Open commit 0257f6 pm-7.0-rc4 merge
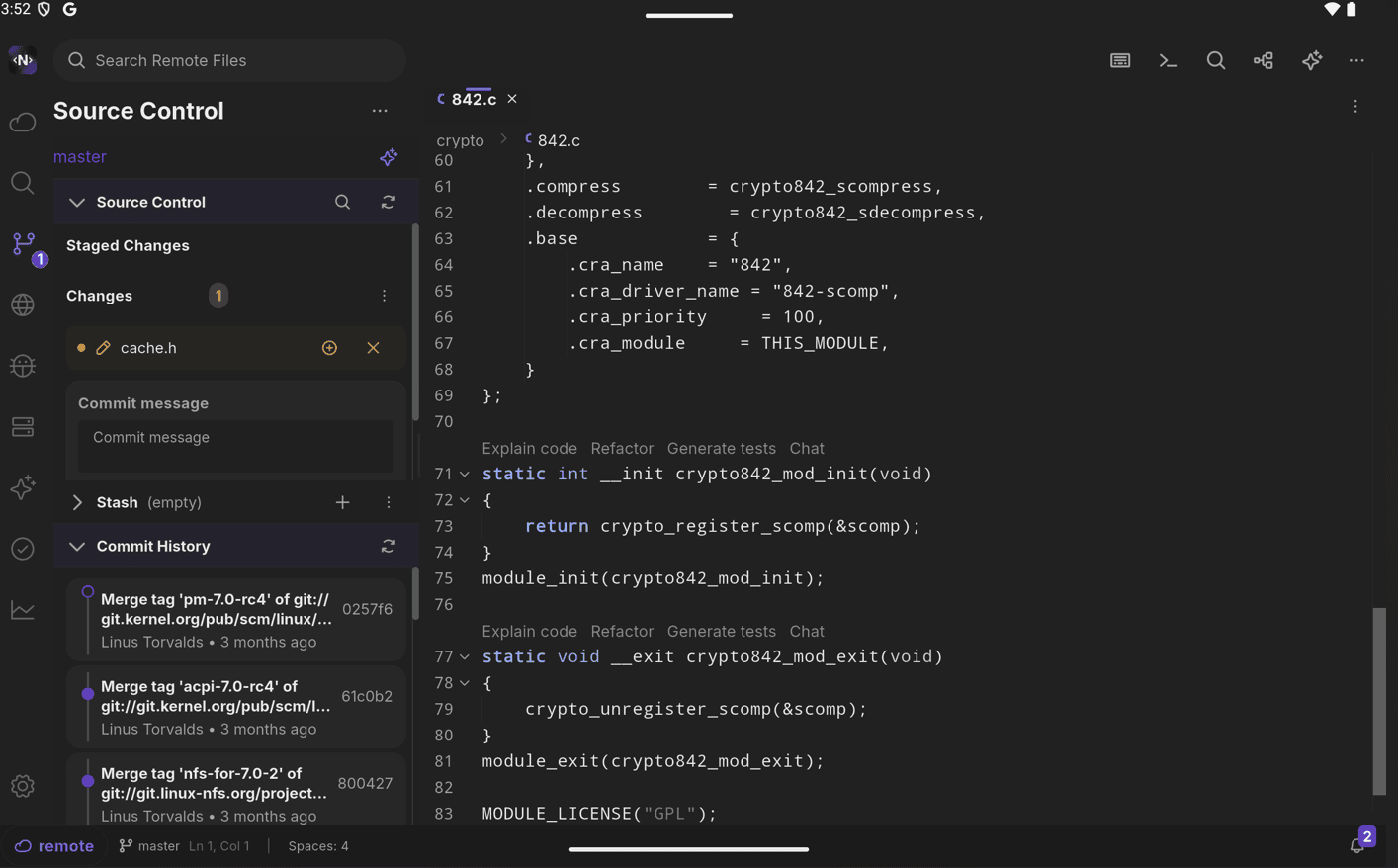The height and width of the screenshot is (868, 1398). point(235,620)
